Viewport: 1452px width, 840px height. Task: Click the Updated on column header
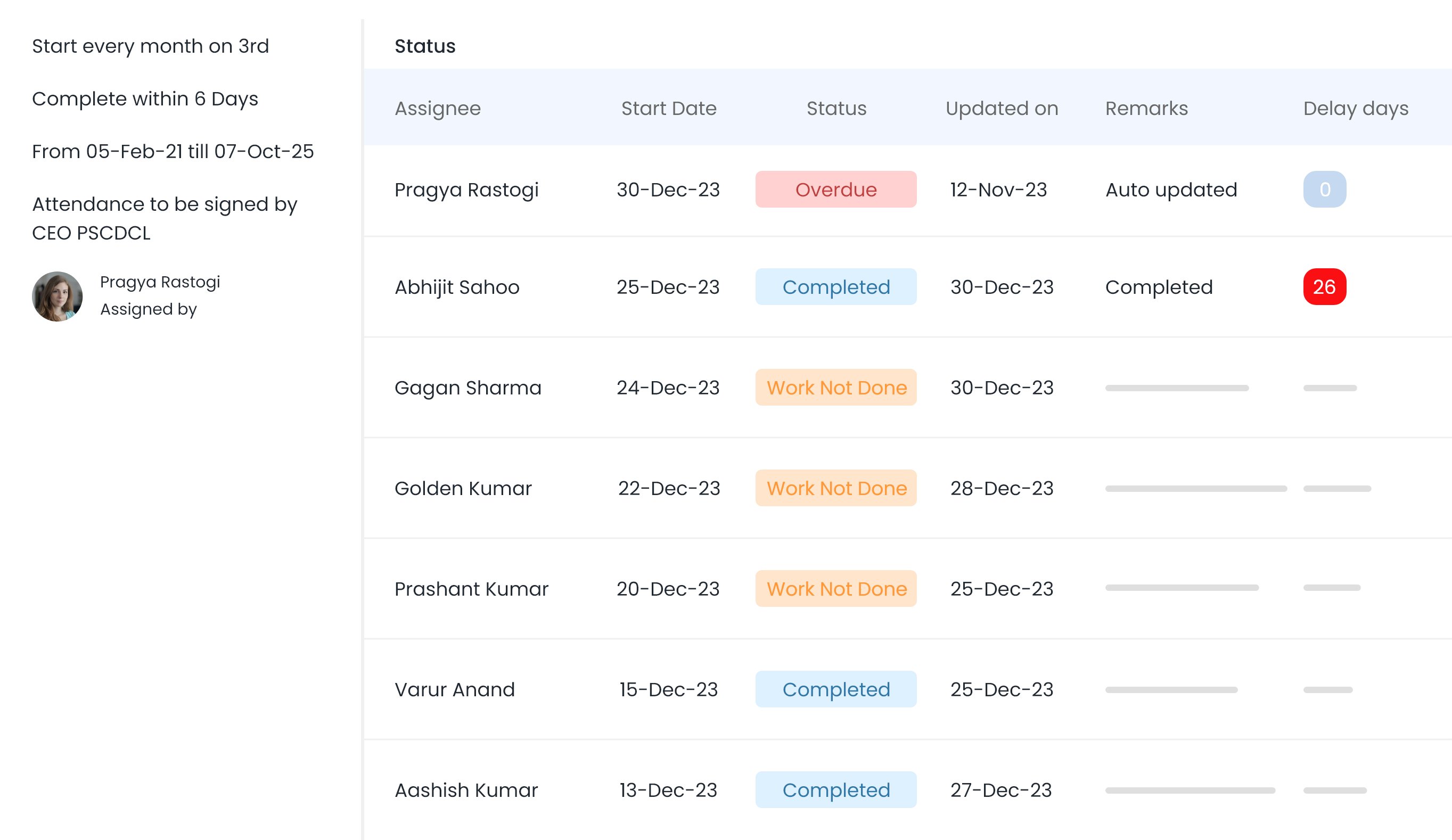coord(1002,108)
